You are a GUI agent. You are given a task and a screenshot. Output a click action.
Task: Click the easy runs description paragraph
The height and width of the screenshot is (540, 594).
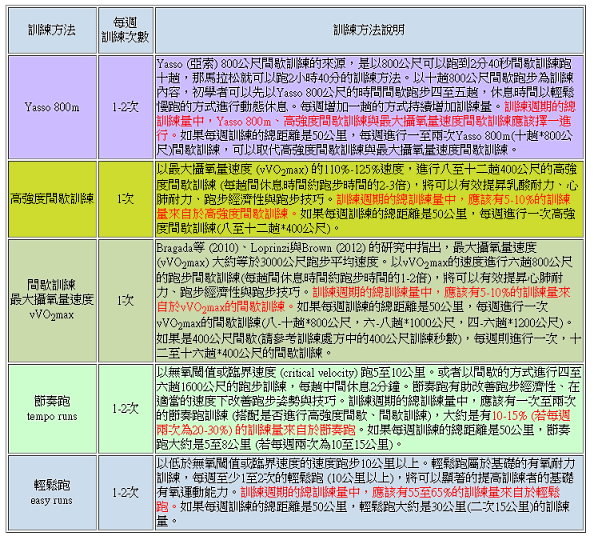point(369,493)
